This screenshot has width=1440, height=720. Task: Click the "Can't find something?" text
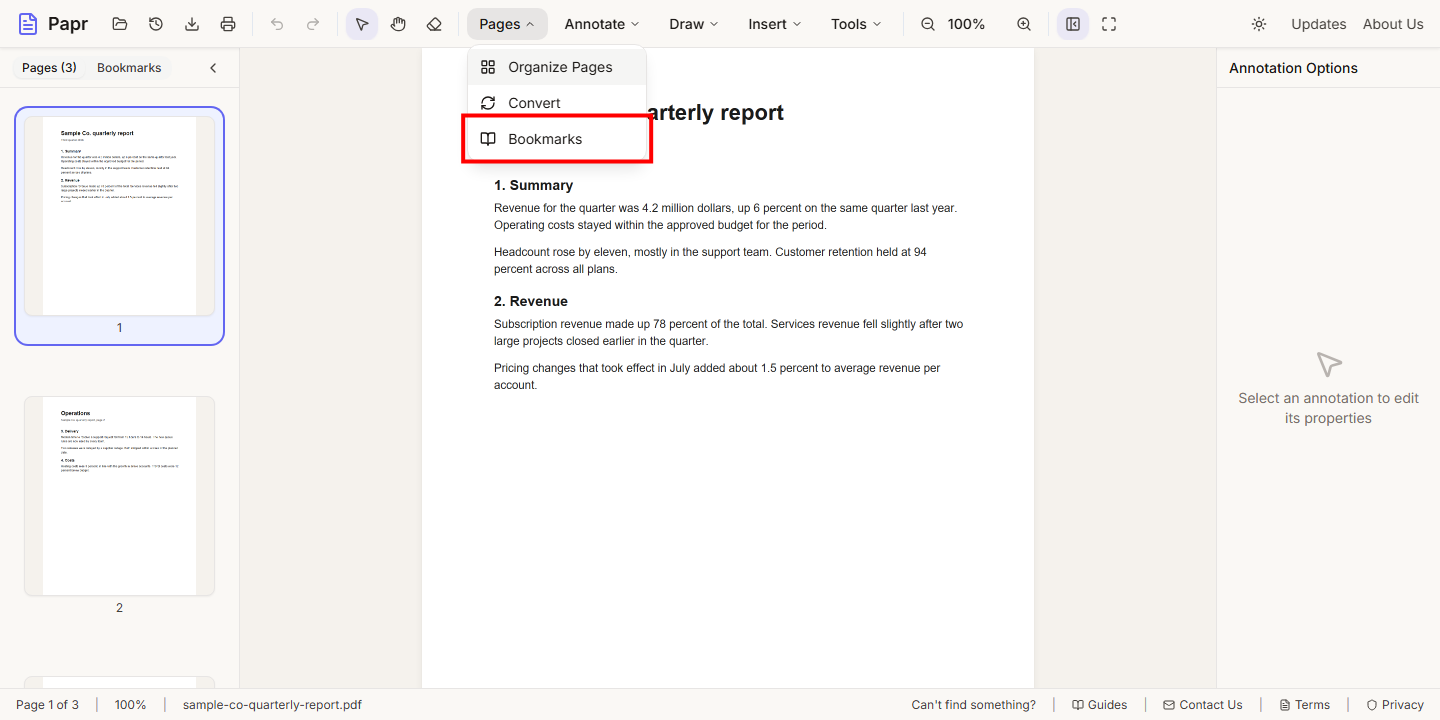[974, 705]
